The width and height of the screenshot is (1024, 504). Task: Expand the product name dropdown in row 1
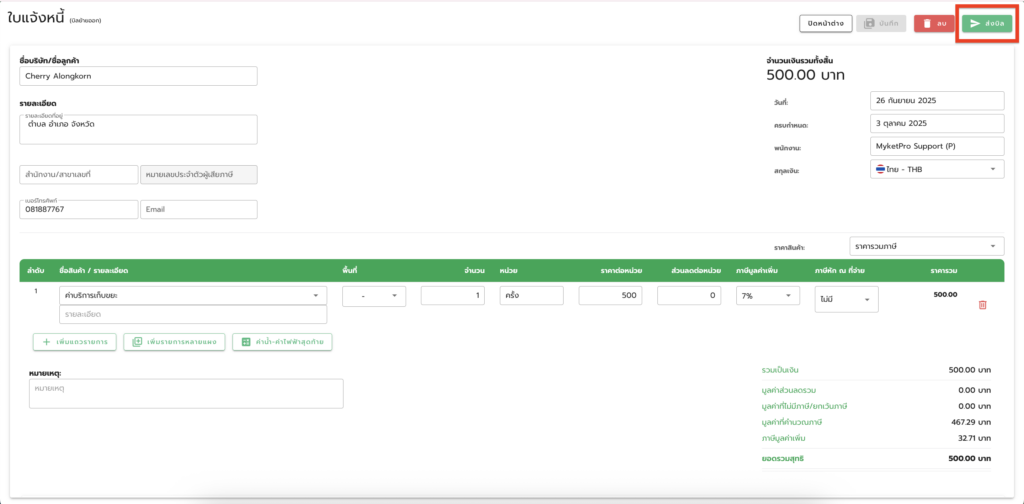coord(193,296)
